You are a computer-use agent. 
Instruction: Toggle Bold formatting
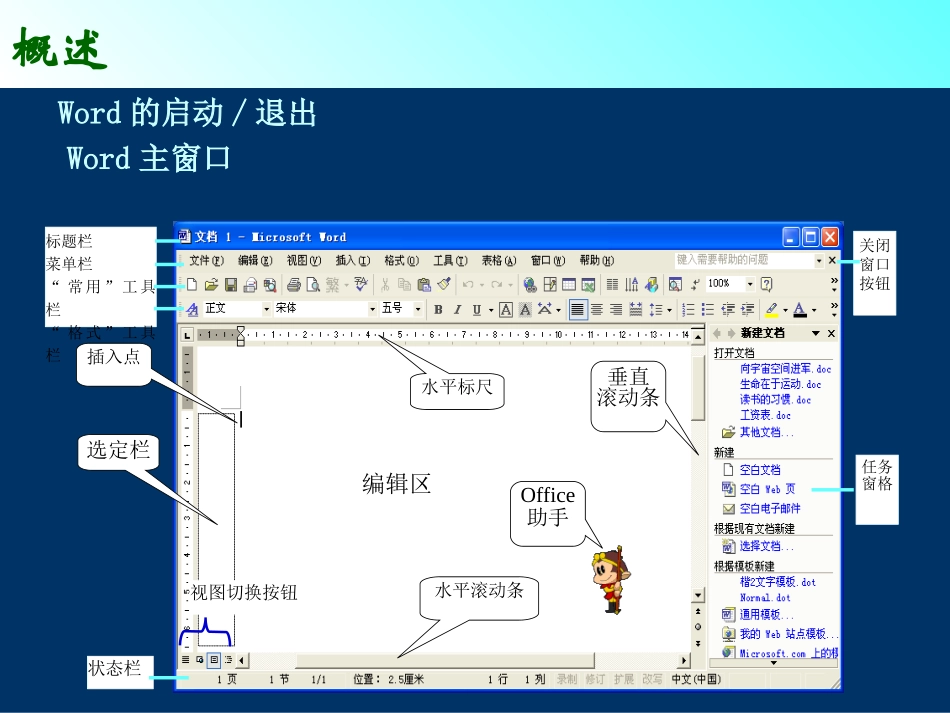tap(438, 310)
